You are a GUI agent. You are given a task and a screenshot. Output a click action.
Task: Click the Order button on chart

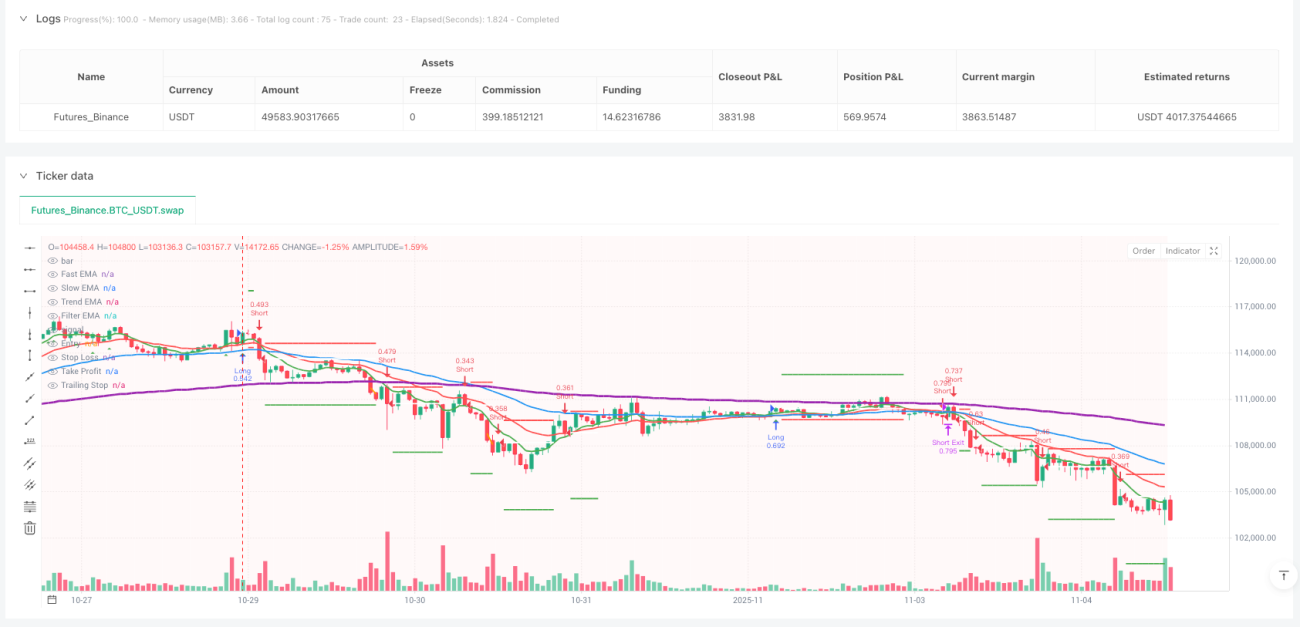(x=1143, y=251)
